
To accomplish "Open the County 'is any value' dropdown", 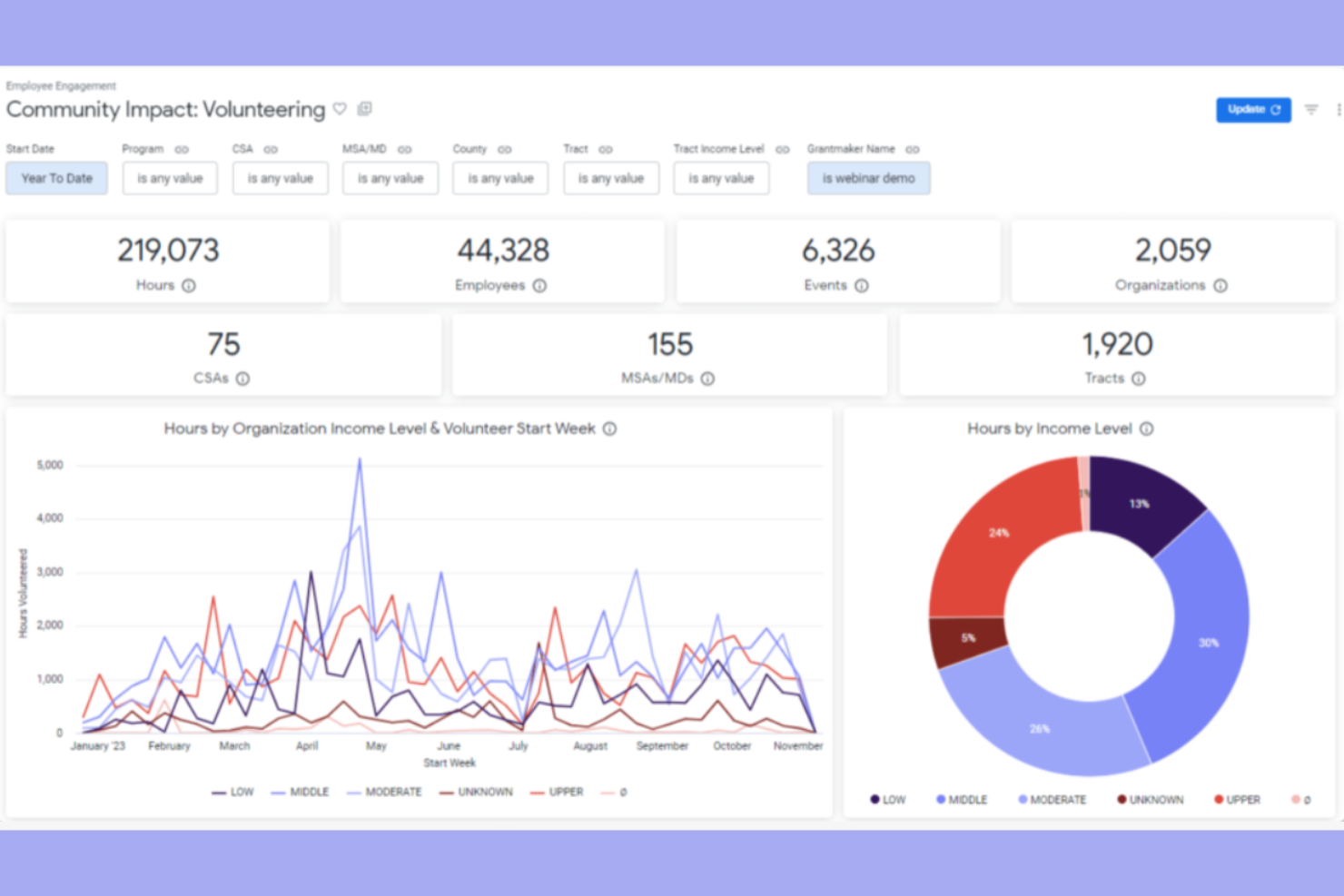I will (x=500, y=178).
